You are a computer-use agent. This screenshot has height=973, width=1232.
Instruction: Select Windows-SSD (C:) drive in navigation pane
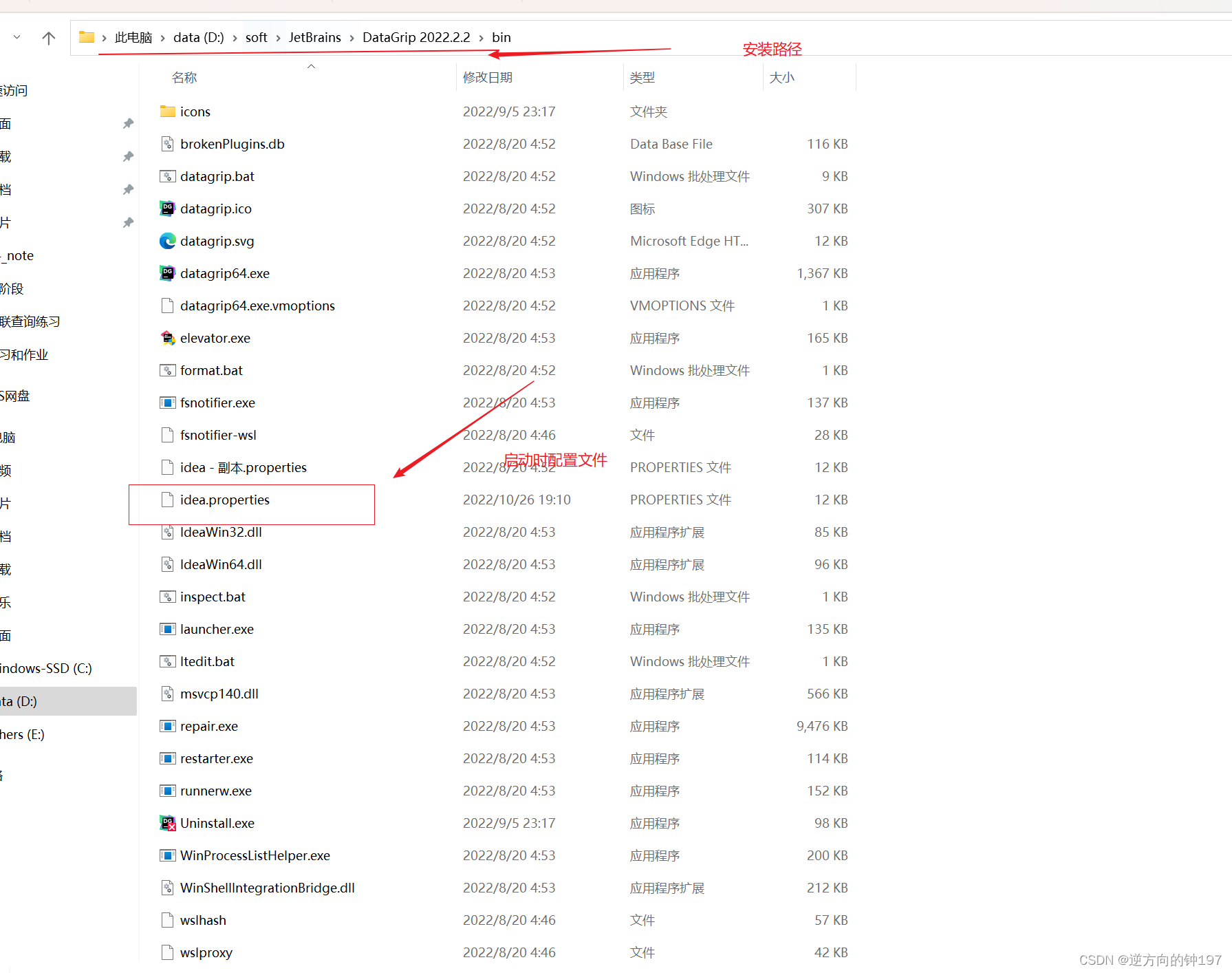click(46, 668)
